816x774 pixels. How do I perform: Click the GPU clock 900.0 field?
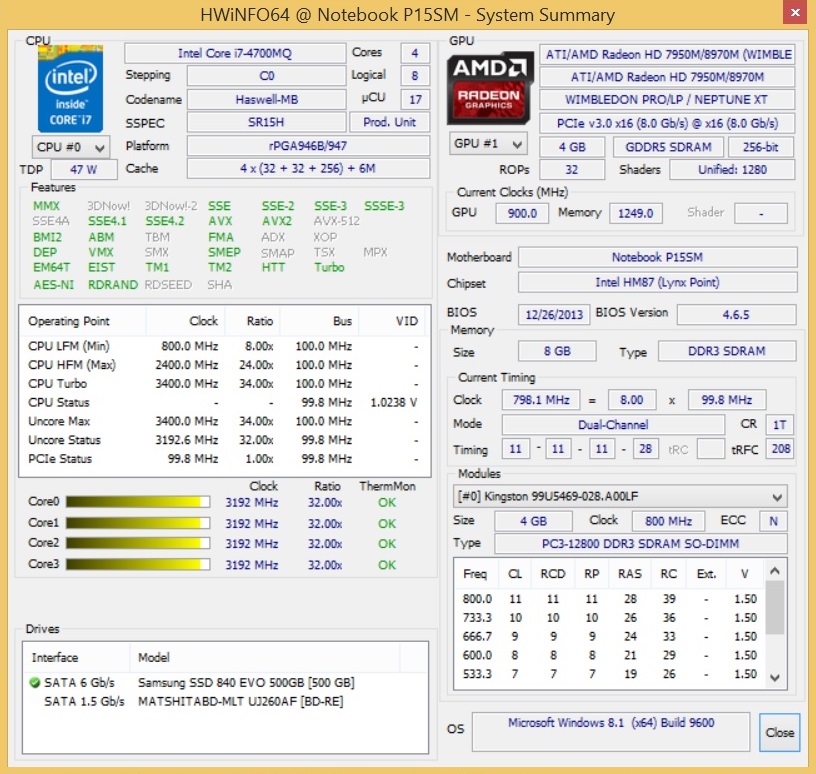[522, 213]
